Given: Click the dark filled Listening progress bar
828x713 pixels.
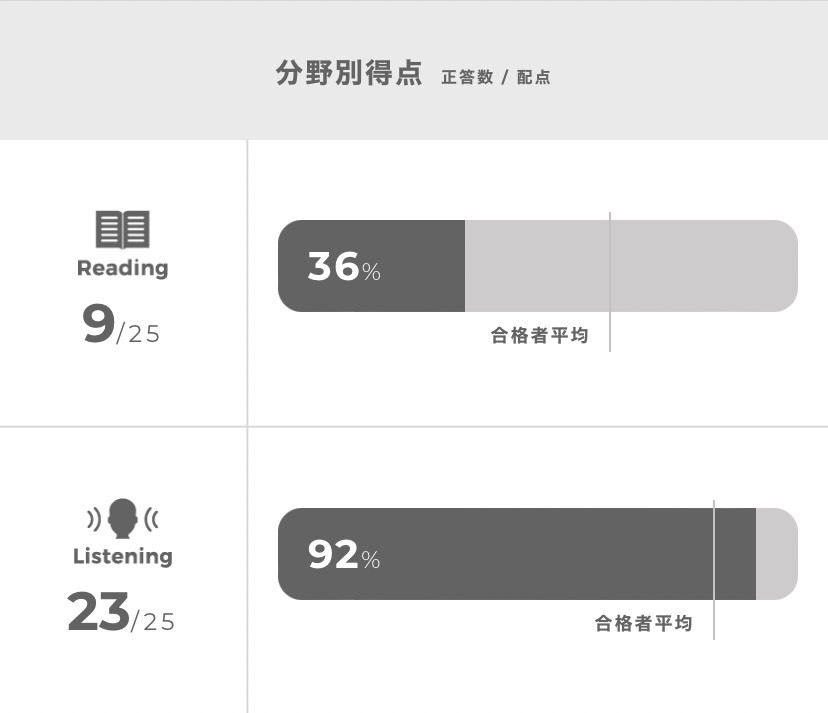Looking at the screenshot, I should 517,554.
